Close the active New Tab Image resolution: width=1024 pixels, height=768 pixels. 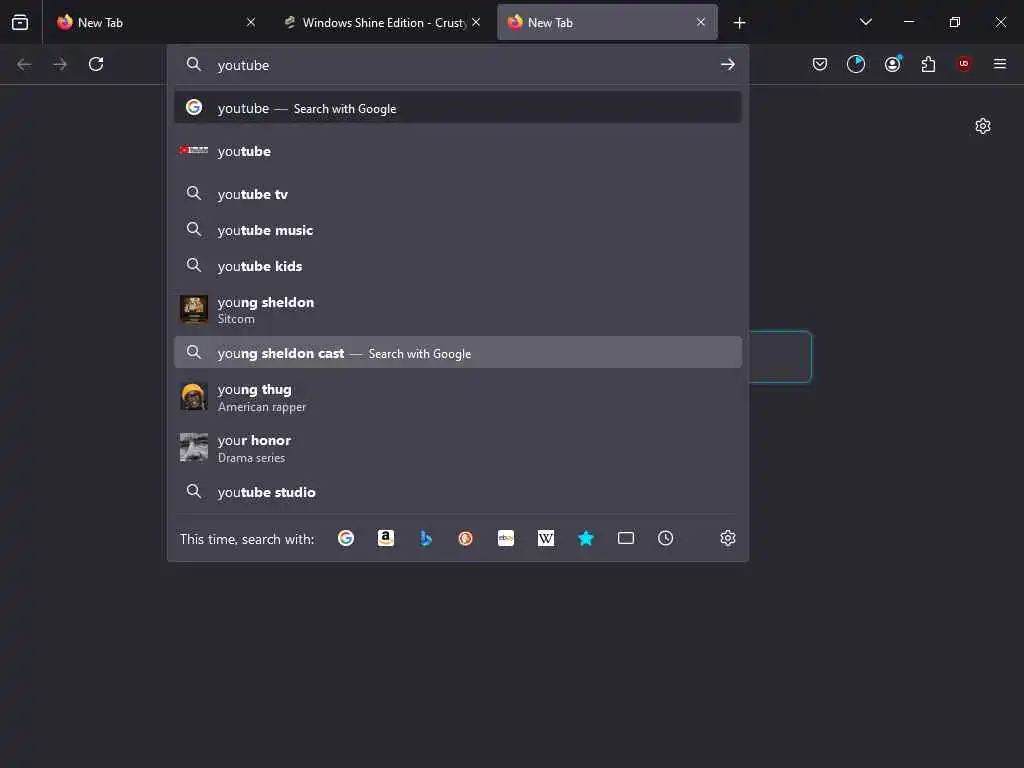[701, 22]
